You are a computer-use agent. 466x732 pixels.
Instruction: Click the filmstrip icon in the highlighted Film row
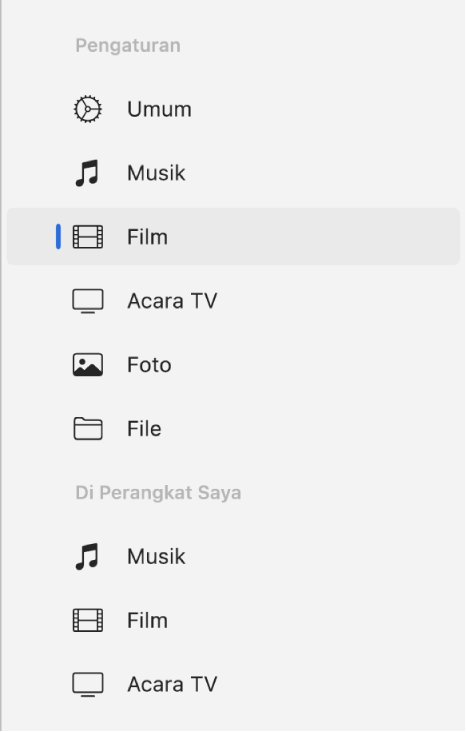pos(88,237)
